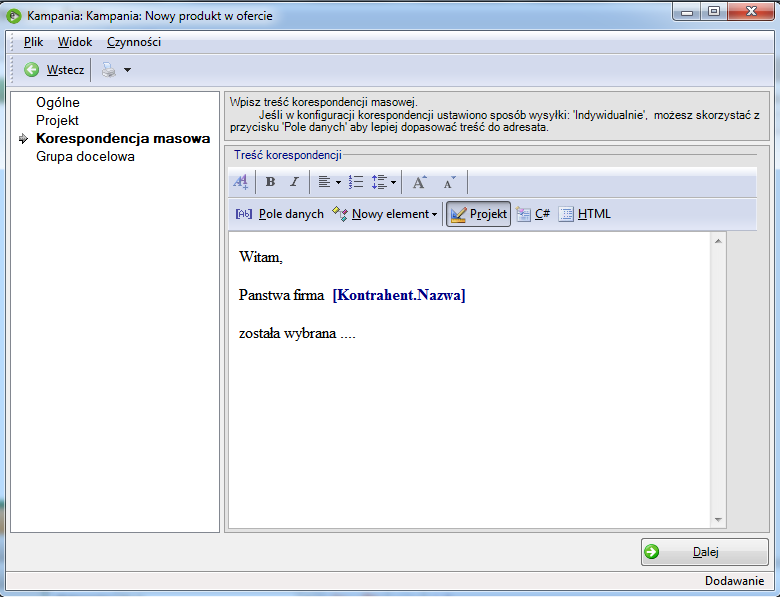This screenshot has width=780, height=597.
Task: Click the text 'Panstwa firma'
Action: [281, 295]
